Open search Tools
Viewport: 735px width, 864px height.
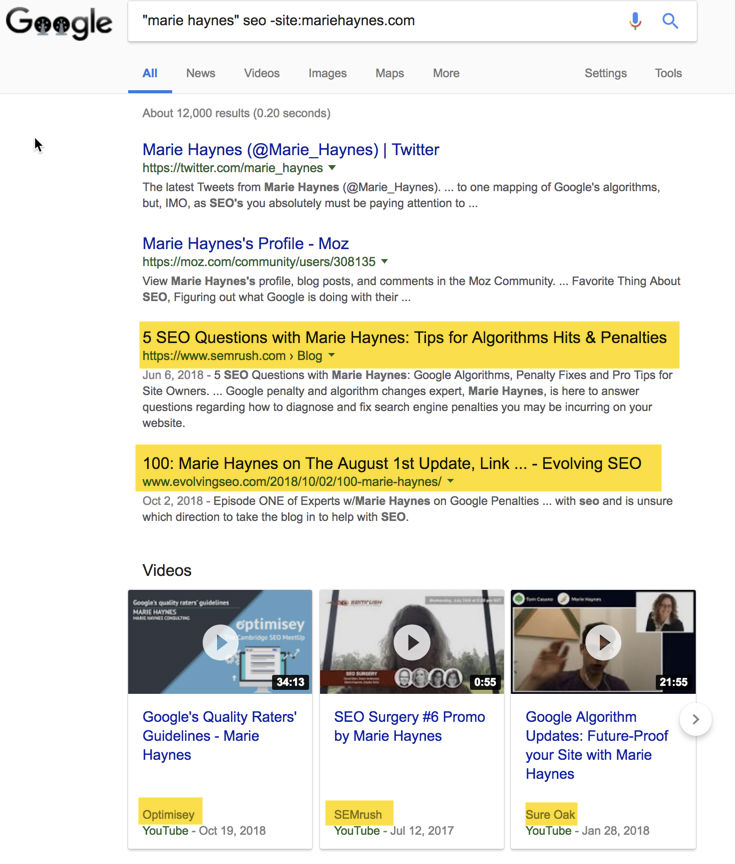click(668, 73)
